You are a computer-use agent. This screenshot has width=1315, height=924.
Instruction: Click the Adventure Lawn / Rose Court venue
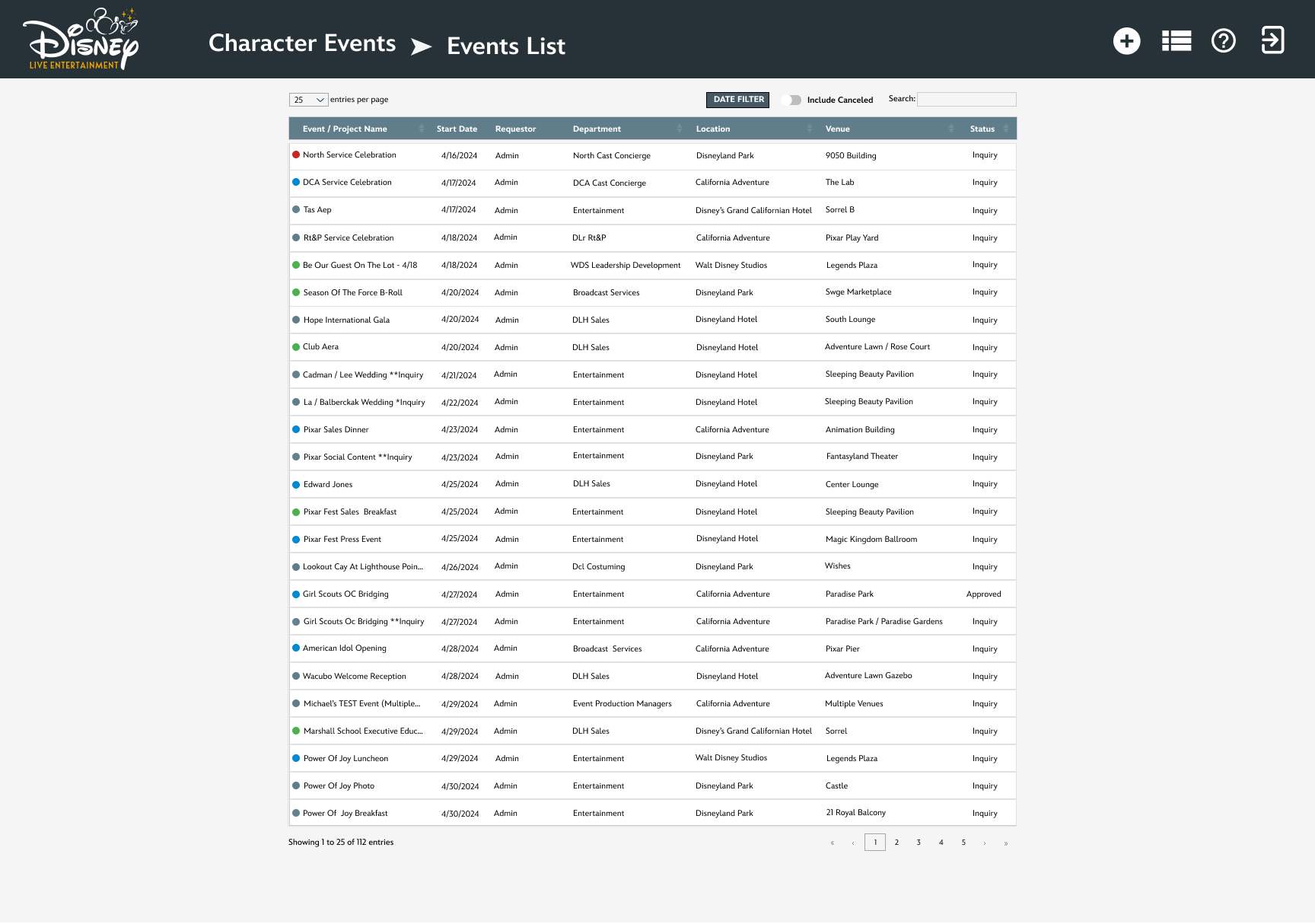pyautogui.click(x=877, y=346)
